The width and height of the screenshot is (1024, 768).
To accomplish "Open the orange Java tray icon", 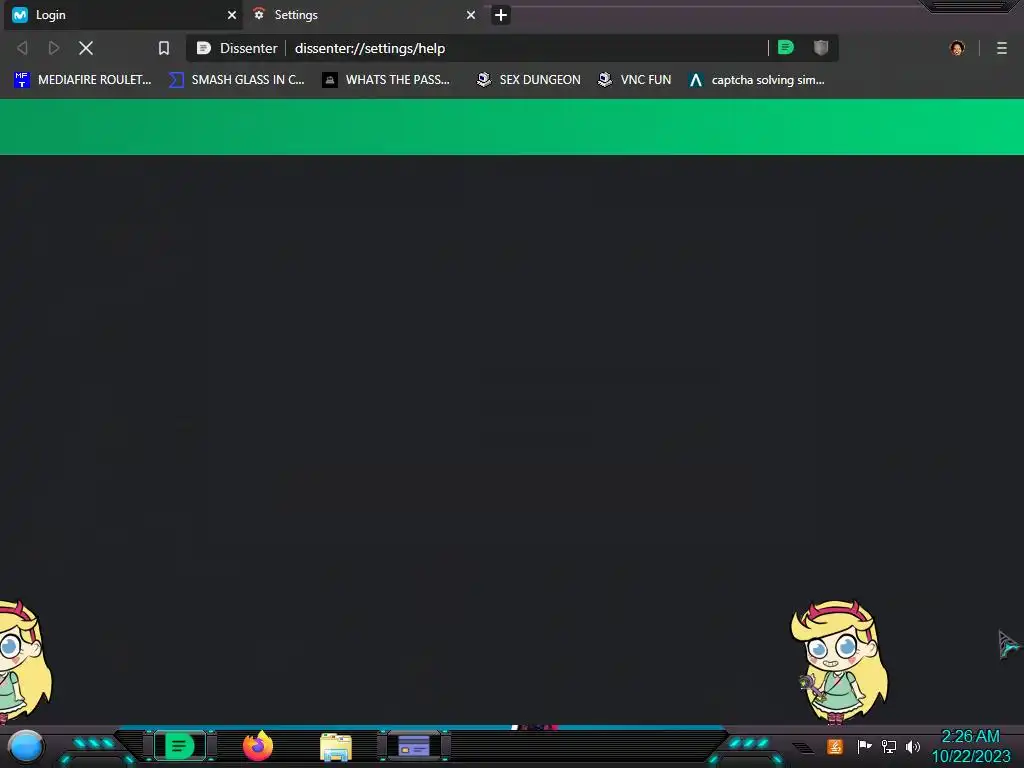I will point(835,746).
